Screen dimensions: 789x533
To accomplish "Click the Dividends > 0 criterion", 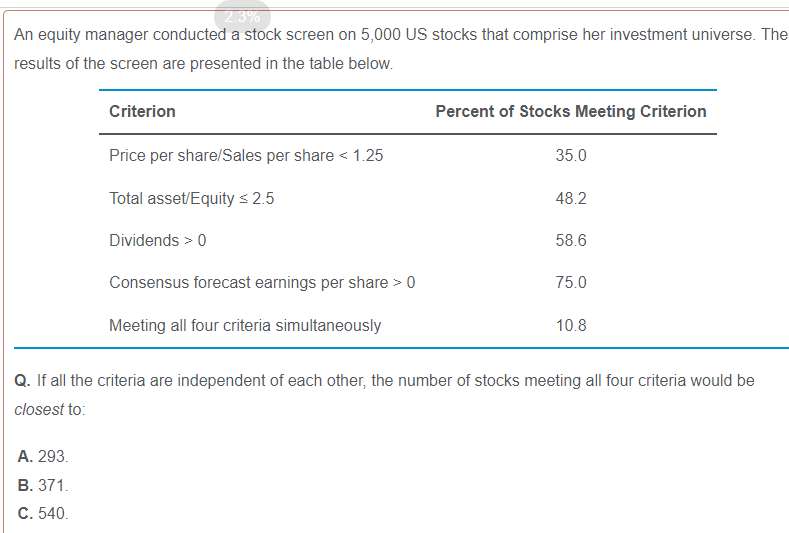I will tap(158, 240).
